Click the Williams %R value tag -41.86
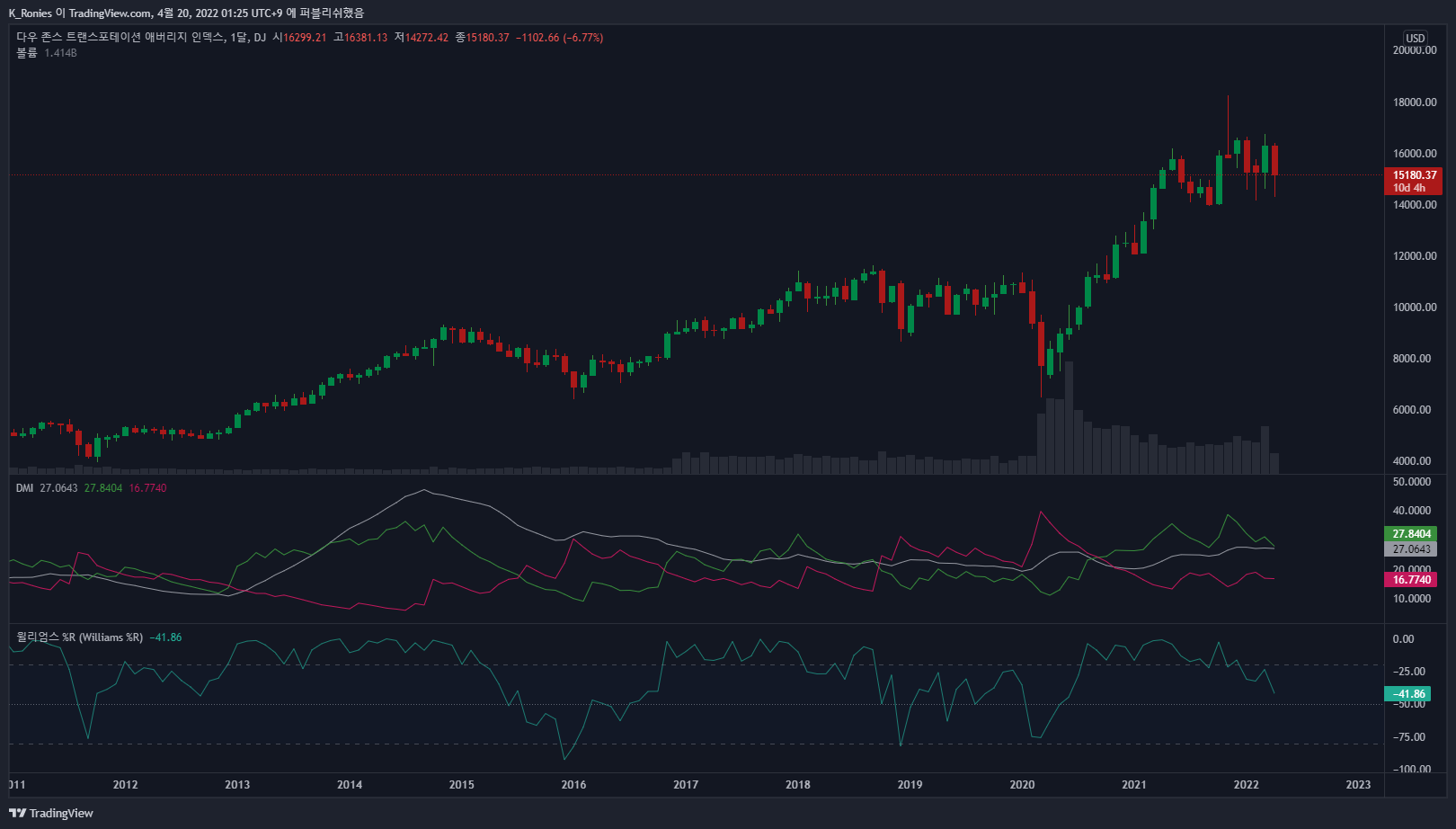 pyautogui.click(x=1407, y=694)
